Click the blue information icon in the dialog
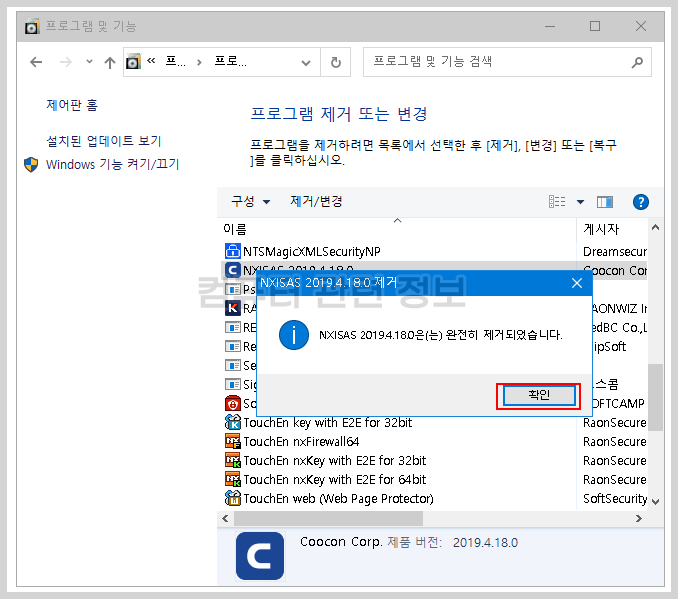Viewport: 678px width, 599px height. 294,335
